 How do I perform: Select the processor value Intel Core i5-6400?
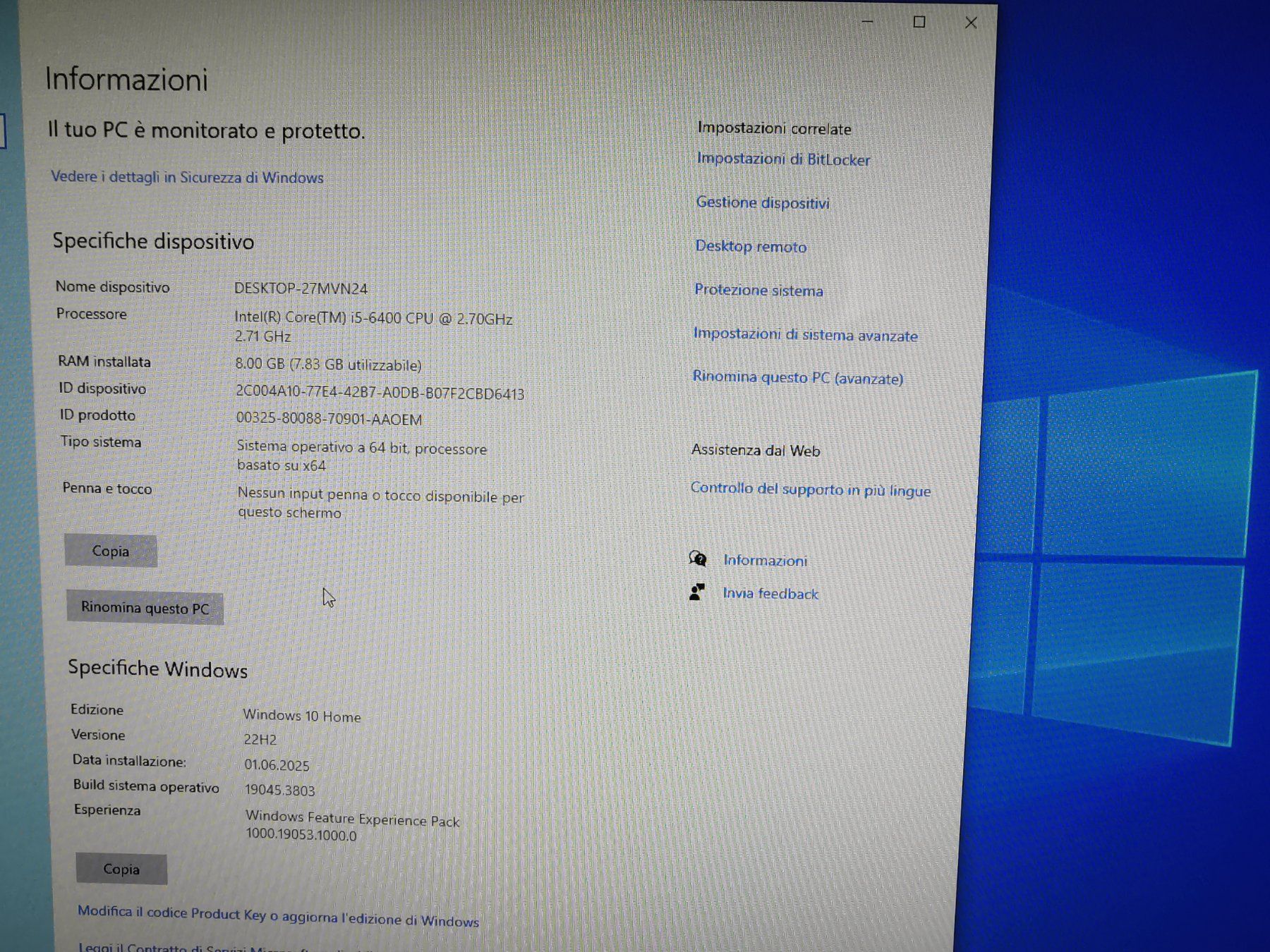click(373, 327)
